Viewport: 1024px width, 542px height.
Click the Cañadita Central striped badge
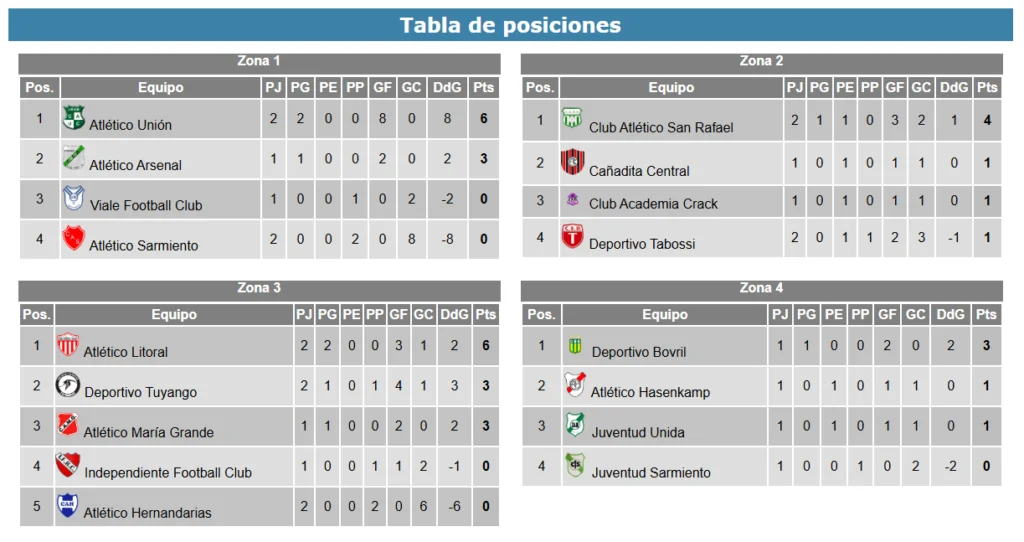[x=572, y=162]
